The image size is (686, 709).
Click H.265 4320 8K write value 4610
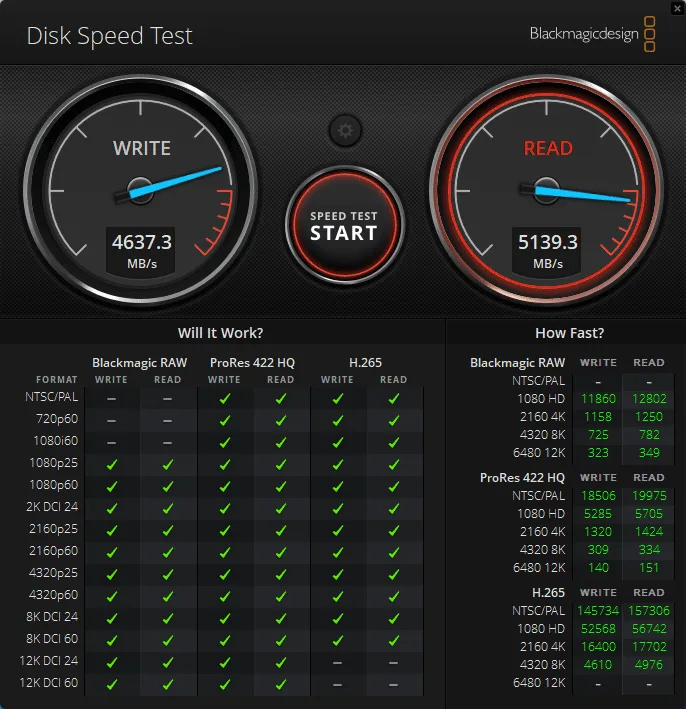tap(598, 665)
